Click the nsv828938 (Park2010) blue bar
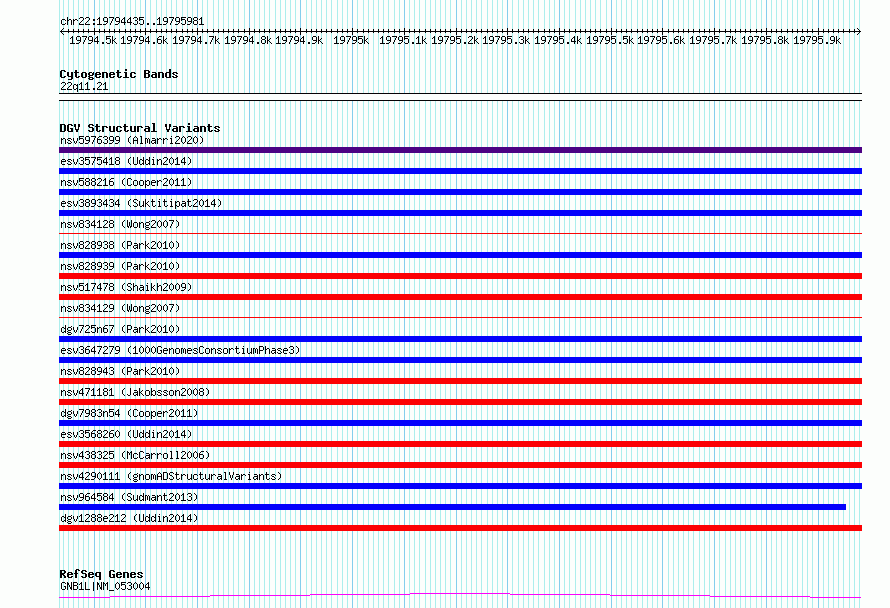 click(x=460, y=255)
